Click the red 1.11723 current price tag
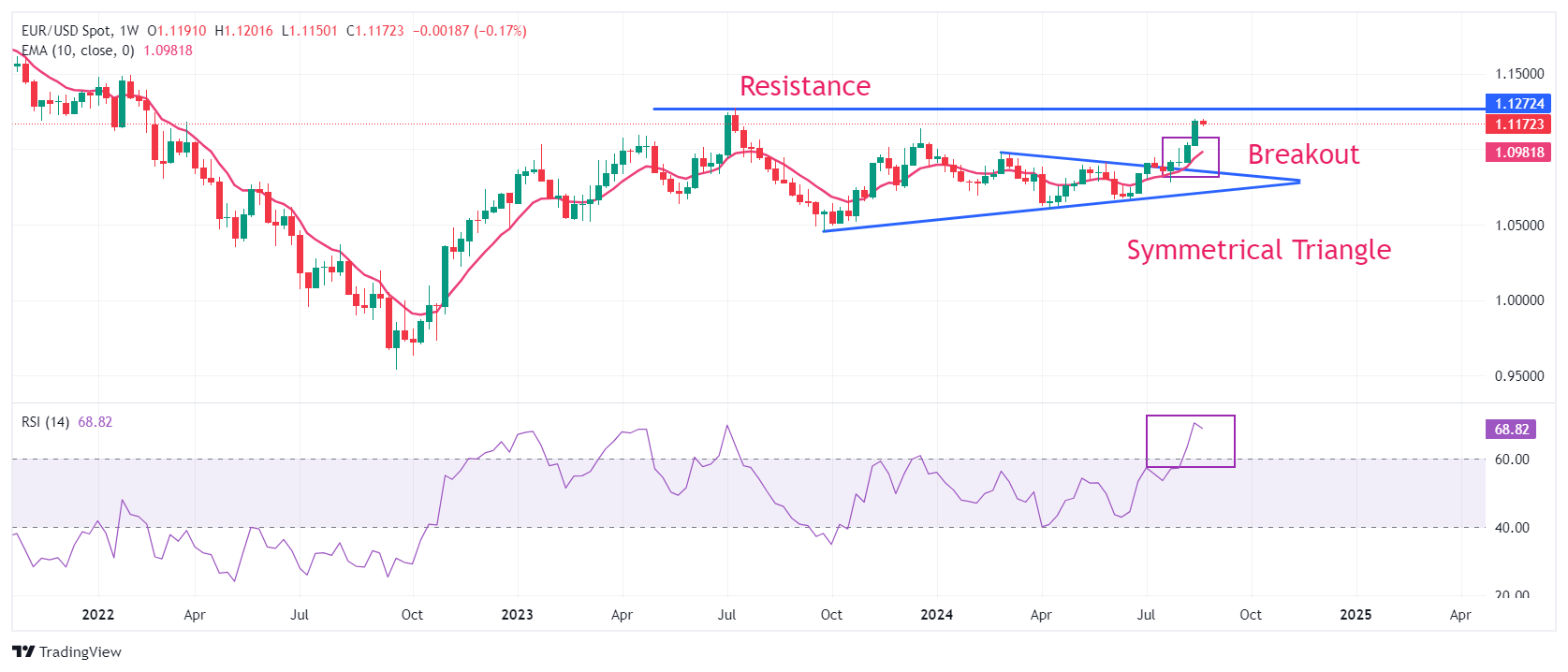1568x672 pixels. [x=1518, y=124]
